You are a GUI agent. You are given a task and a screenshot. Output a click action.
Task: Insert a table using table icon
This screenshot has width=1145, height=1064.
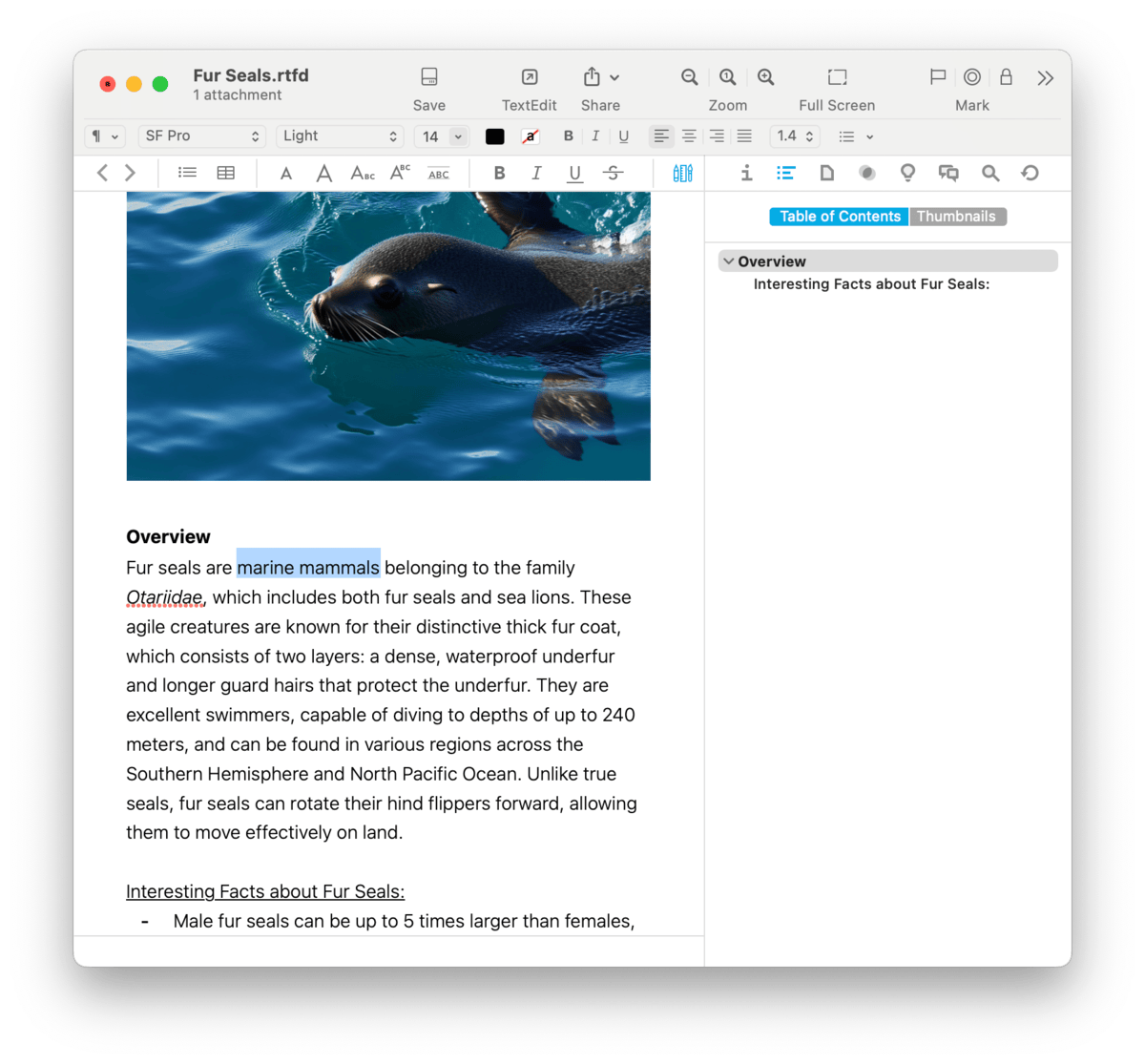coord(225,173)
